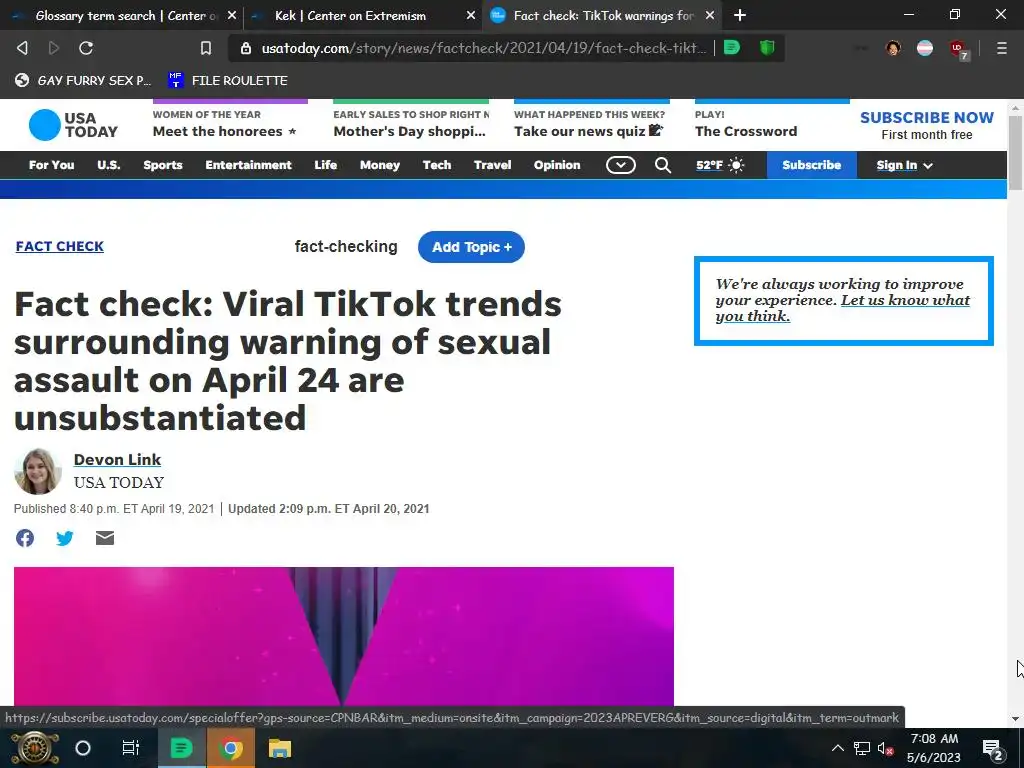Click the trans flag round extension icon
Viewport: 1024px width, 768px height.
[925, 48]
